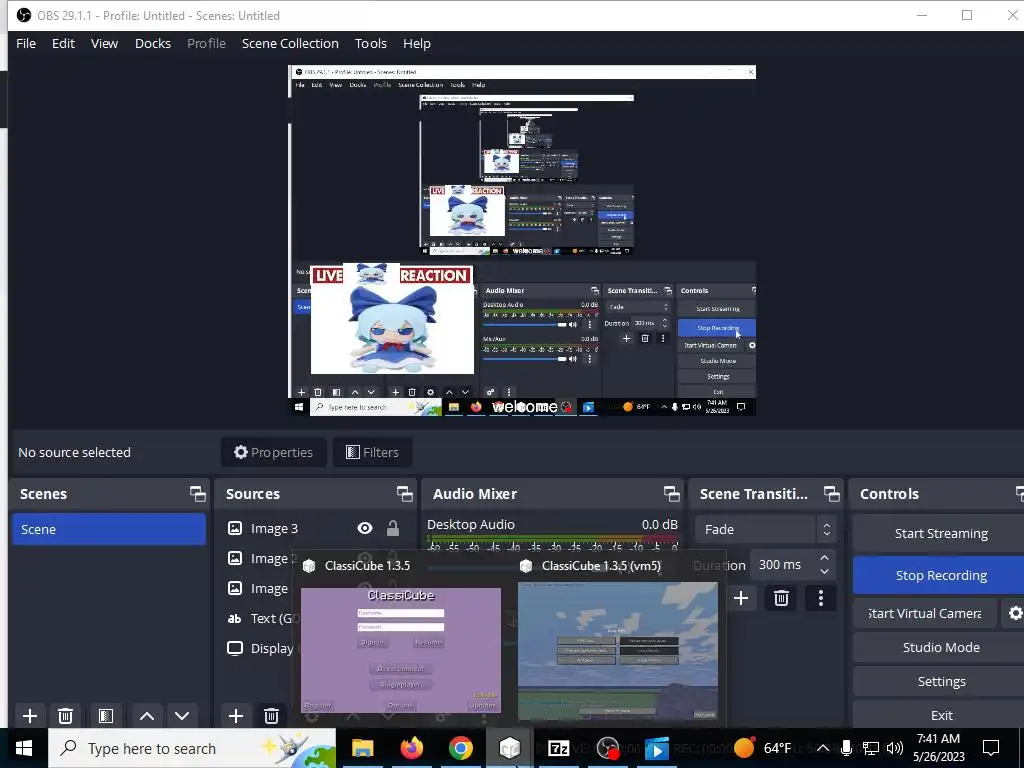Open the Fade transition dropdown
Screen dimensions: 1024x768
click(766, 530)
